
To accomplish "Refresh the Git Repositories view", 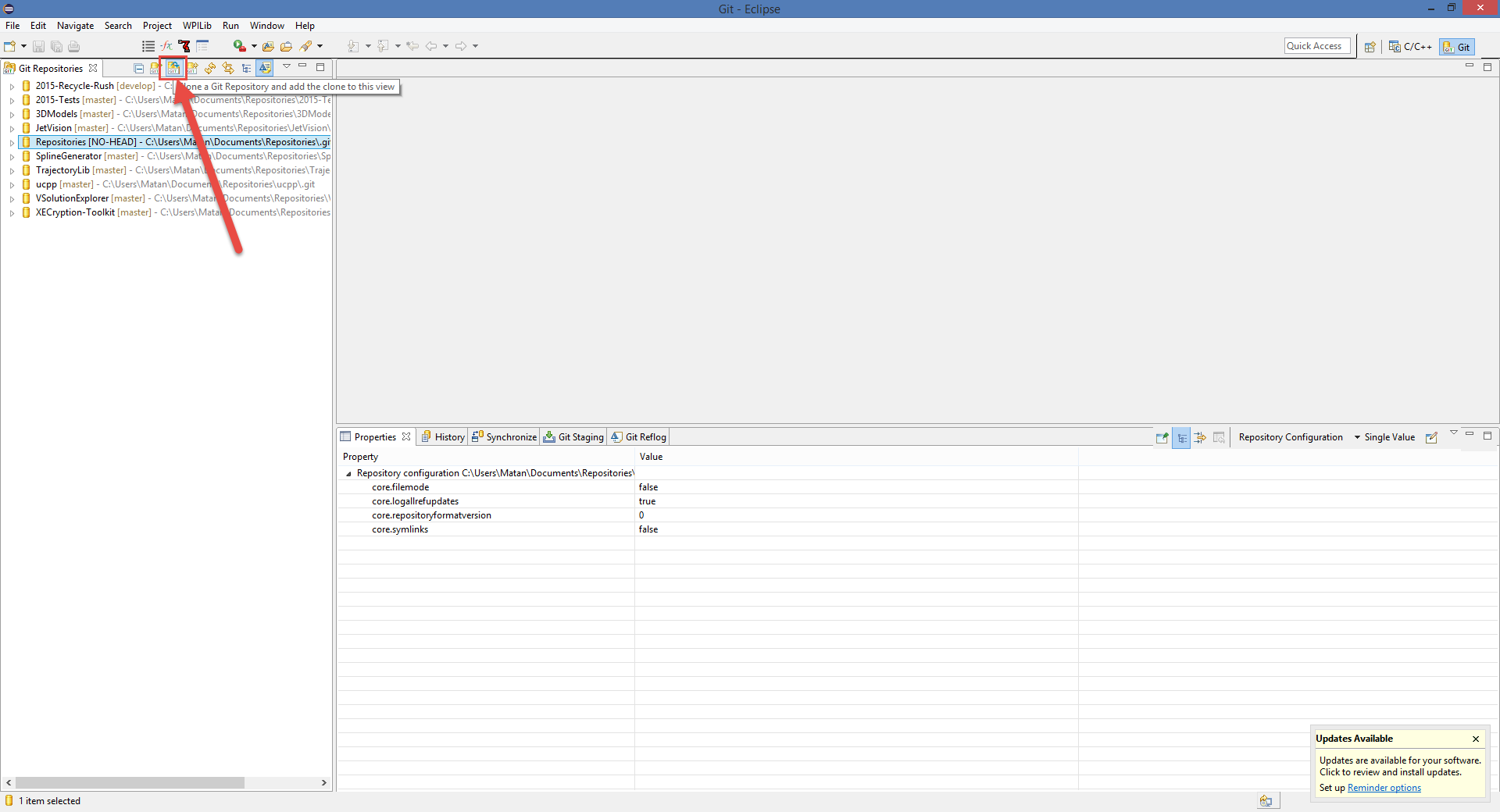I will click(210, 68).
